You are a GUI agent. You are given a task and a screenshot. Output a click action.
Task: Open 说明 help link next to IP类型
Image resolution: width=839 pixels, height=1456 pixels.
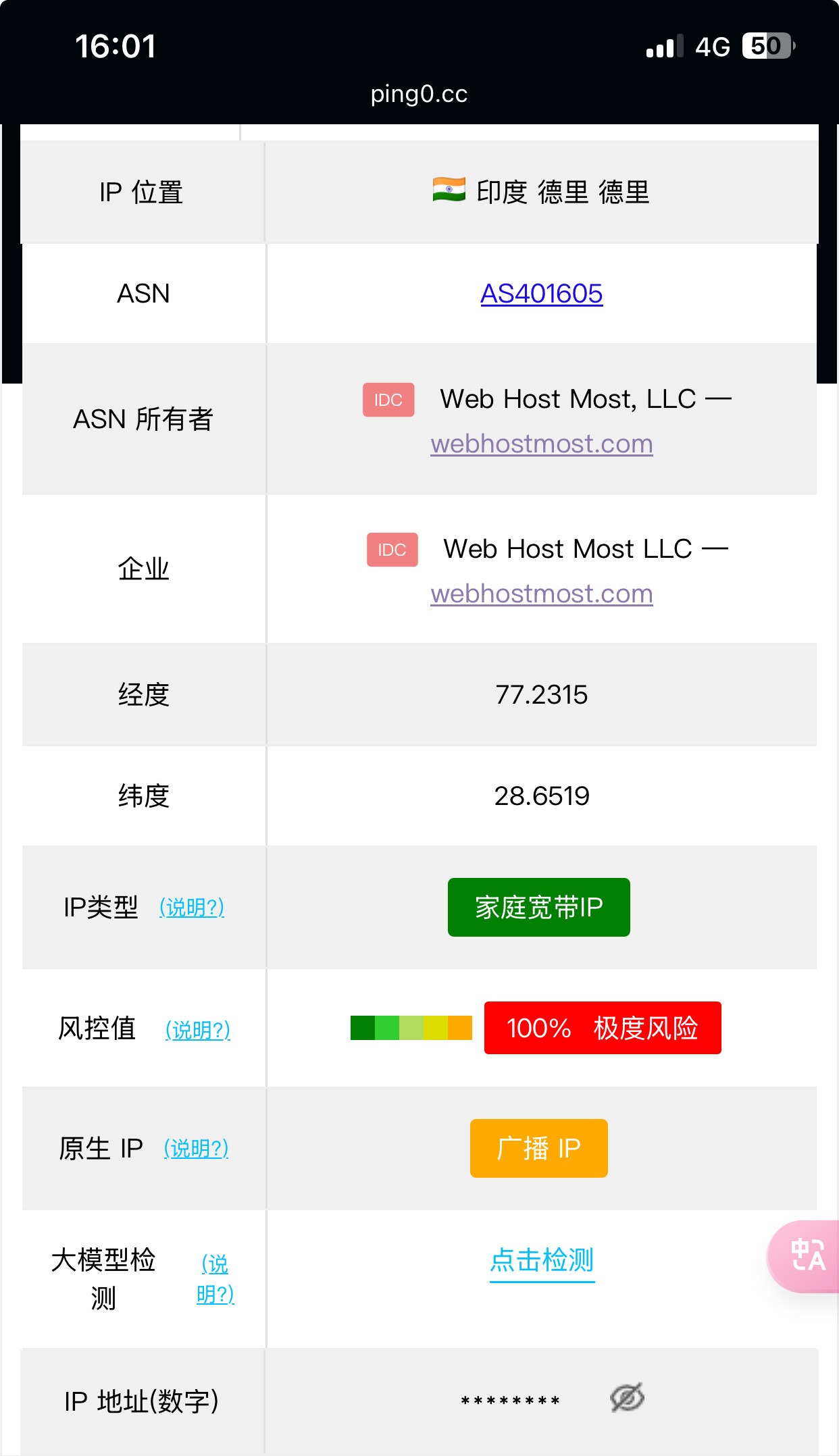click(192, 907)
